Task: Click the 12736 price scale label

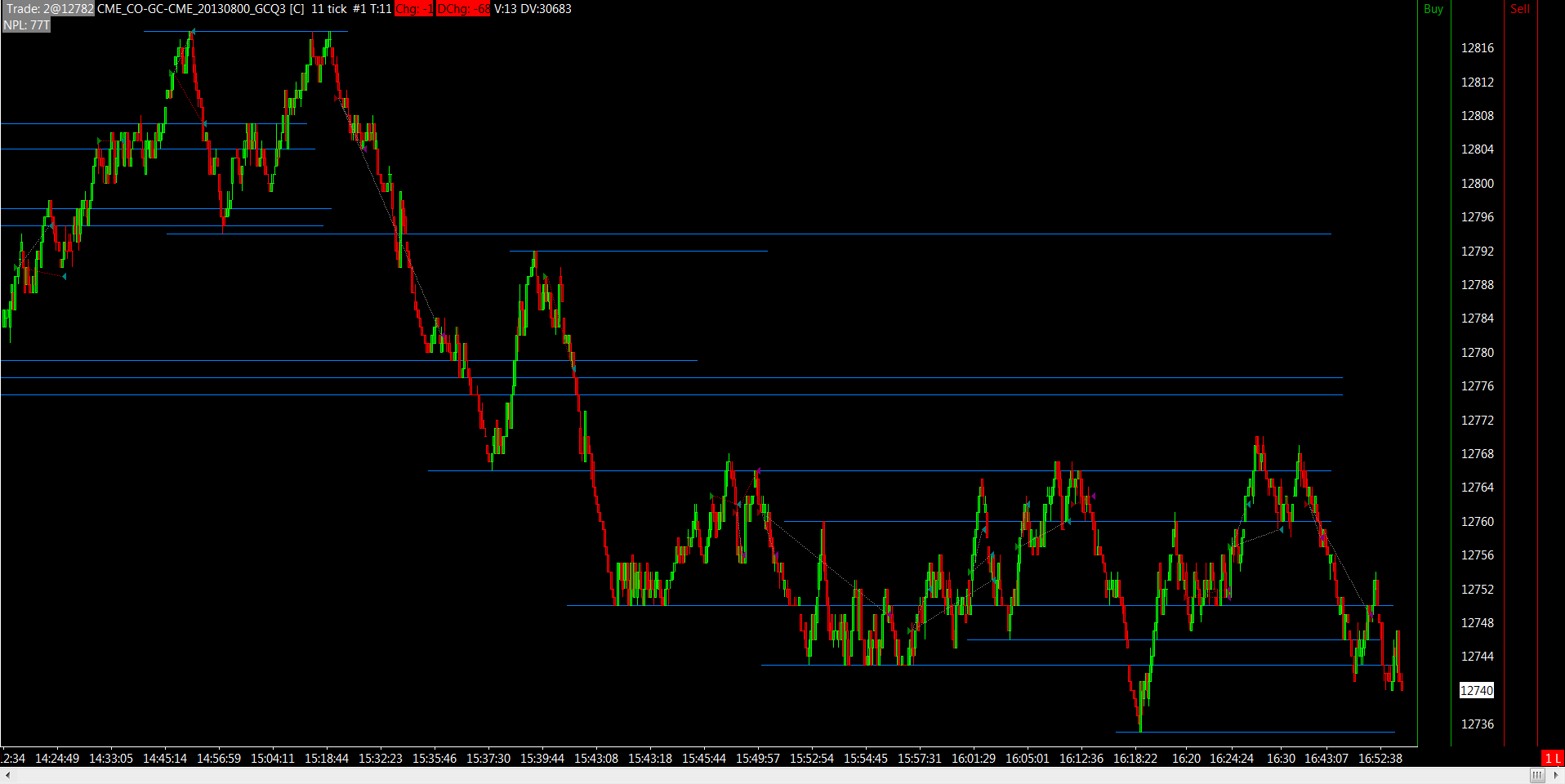Action: [1478, 724]
